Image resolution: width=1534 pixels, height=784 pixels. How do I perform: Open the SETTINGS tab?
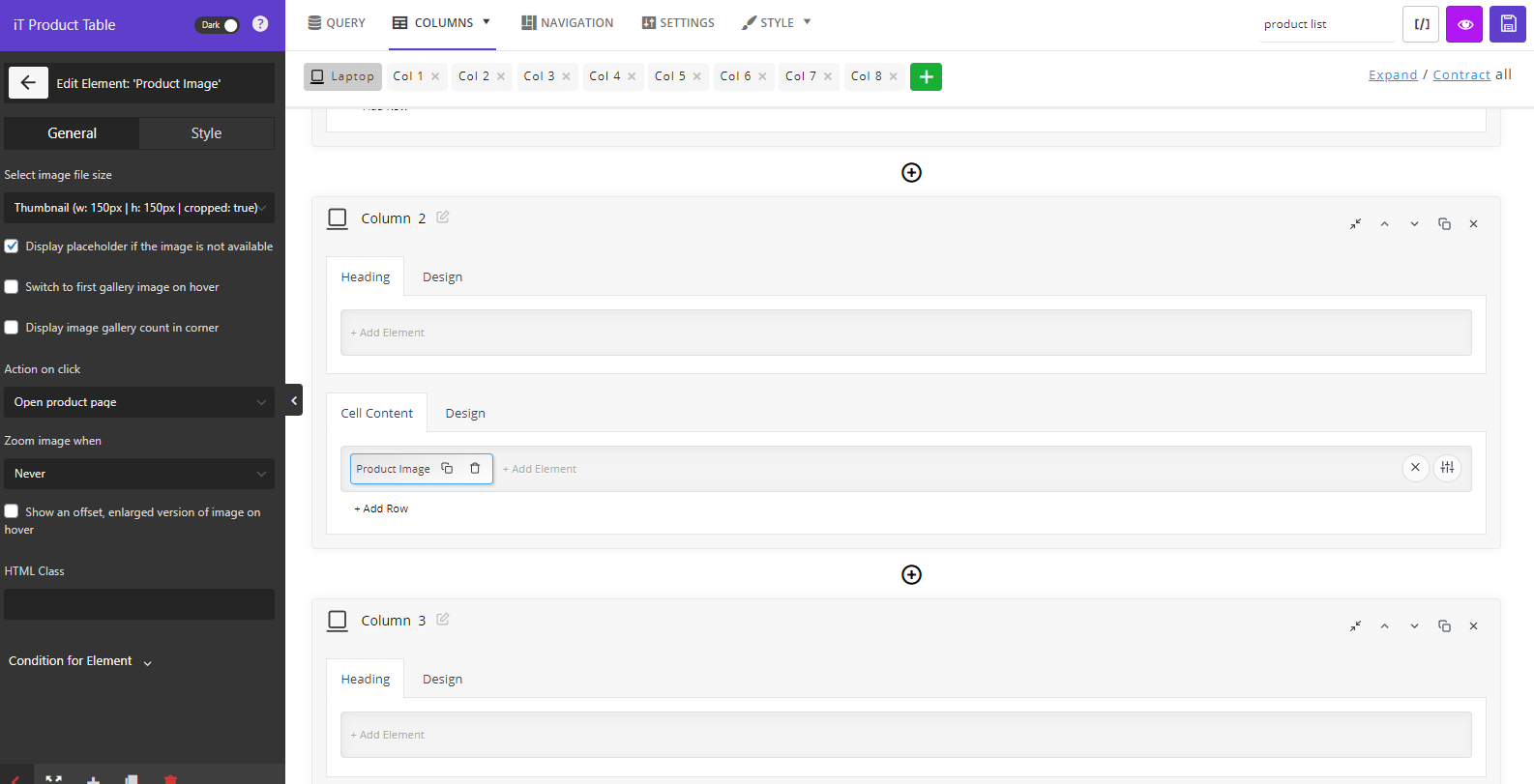(x=678, y=23)
